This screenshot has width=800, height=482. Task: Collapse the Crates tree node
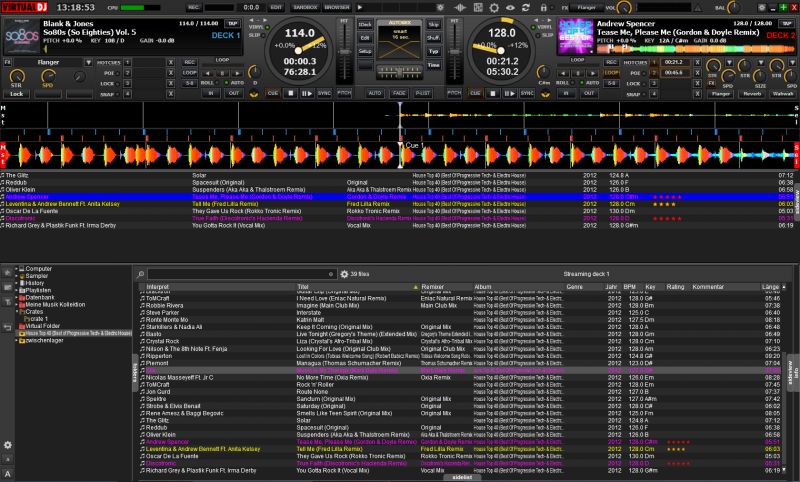16,312
